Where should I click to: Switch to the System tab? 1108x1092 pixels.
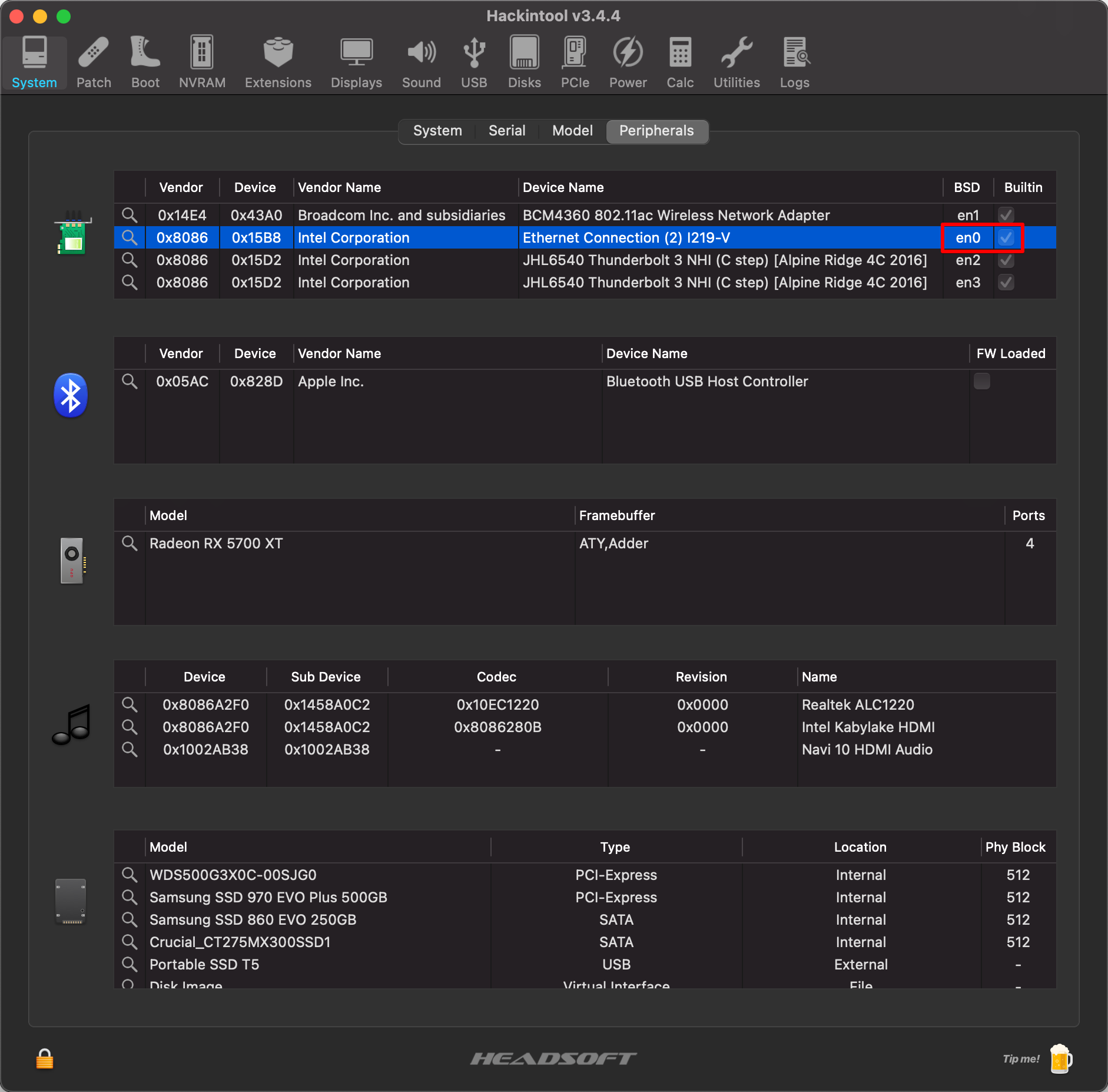coord(437,131)
